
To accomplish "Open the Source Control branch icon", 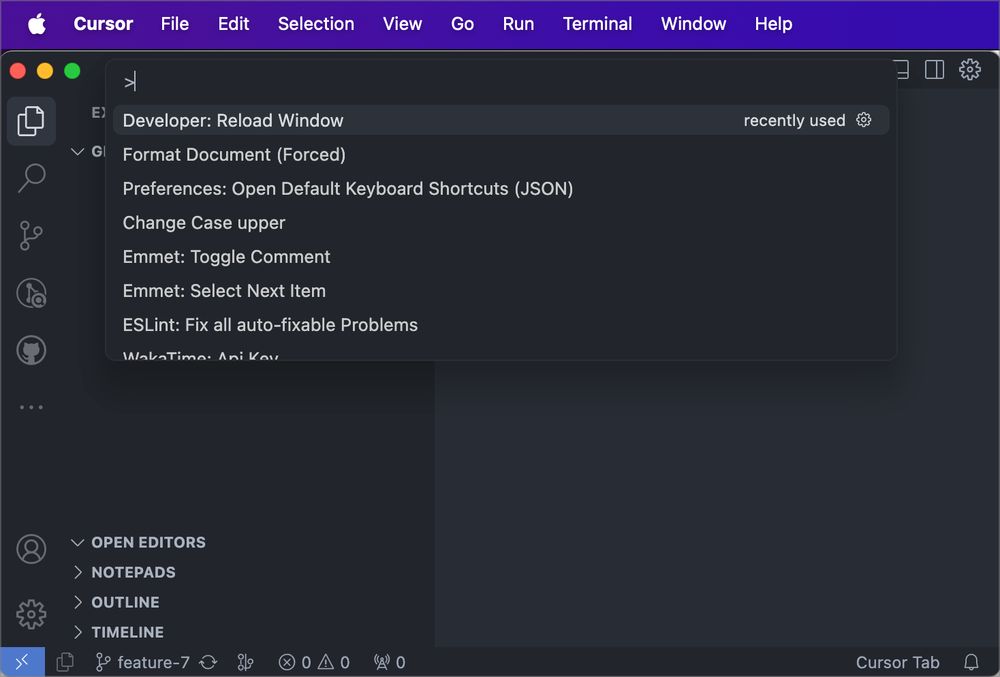I will 31,235.
